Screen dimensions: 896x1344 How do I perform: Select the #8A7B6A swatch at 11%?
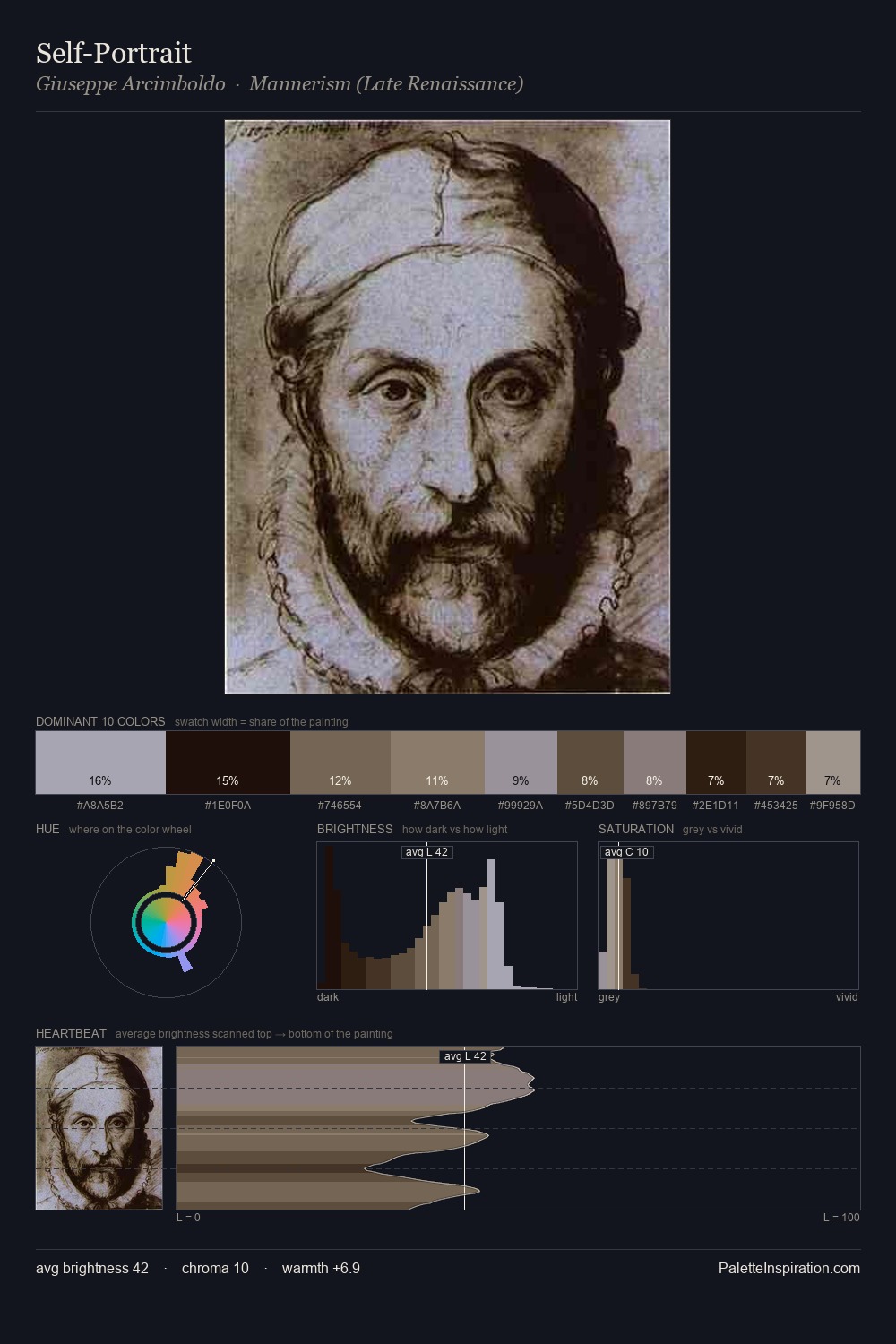437,762
